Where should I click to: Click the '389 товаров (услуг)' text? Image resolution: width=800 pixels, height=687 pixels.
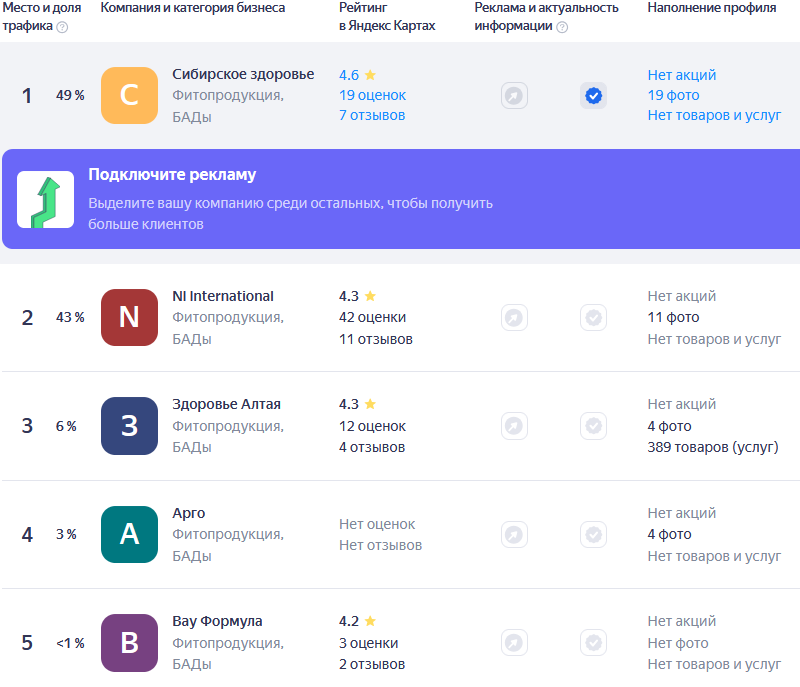pyautogui.click(x=713, y=447)
